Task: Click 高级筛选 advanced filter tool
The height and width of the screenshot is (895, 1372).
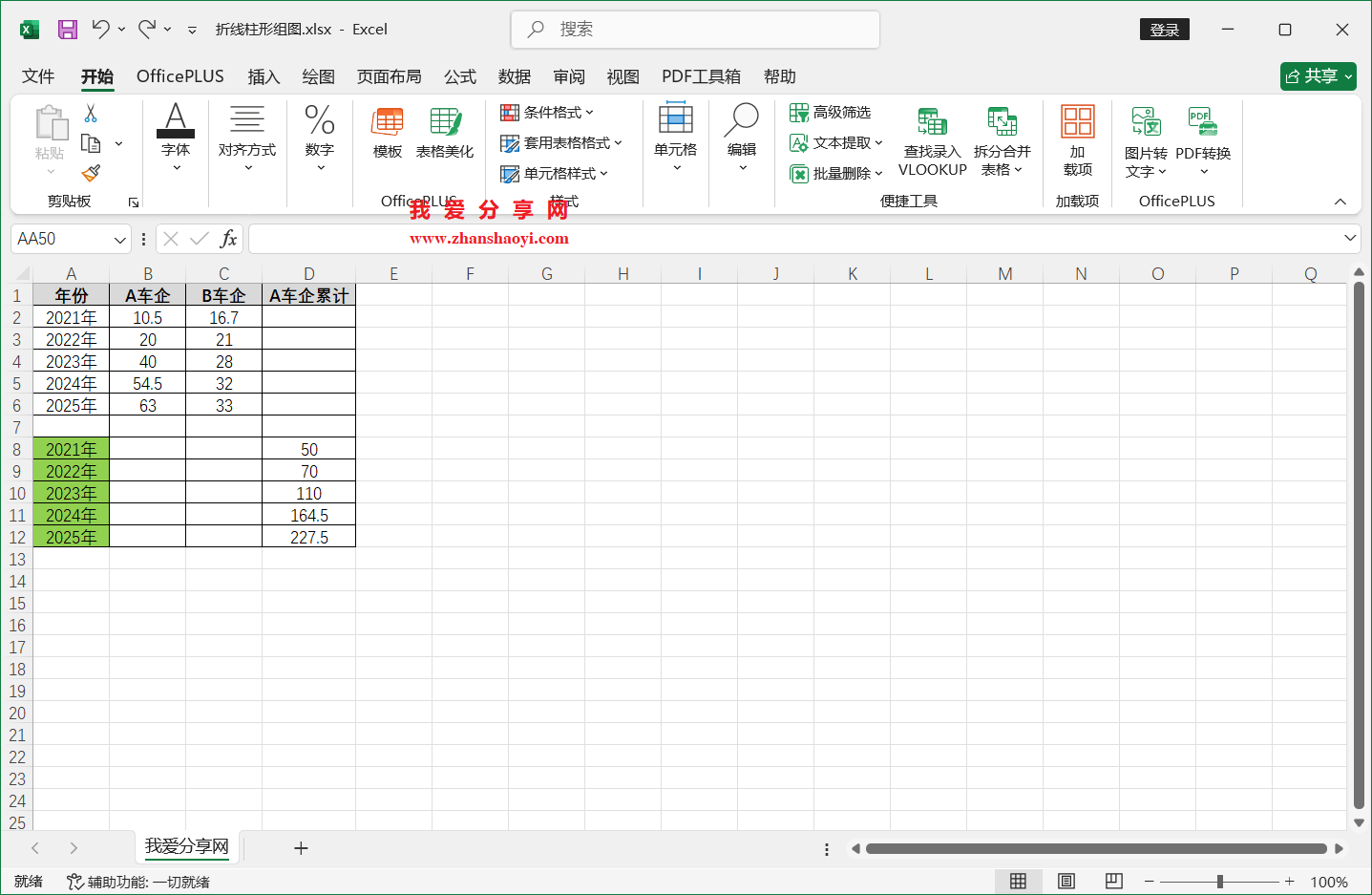Action: (831, 113)
